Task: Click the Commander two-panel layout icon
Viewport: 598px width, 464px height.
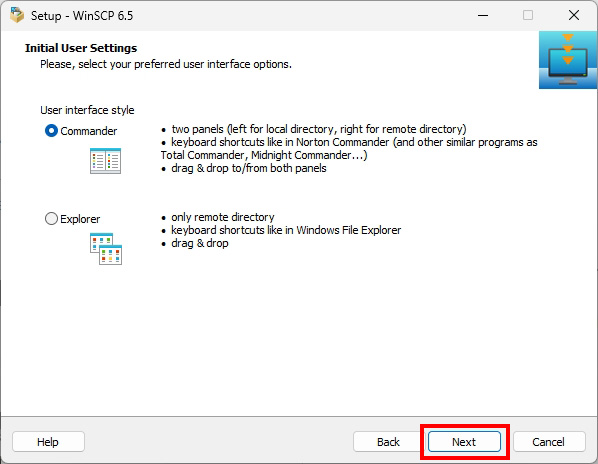Action: (106, 161)
